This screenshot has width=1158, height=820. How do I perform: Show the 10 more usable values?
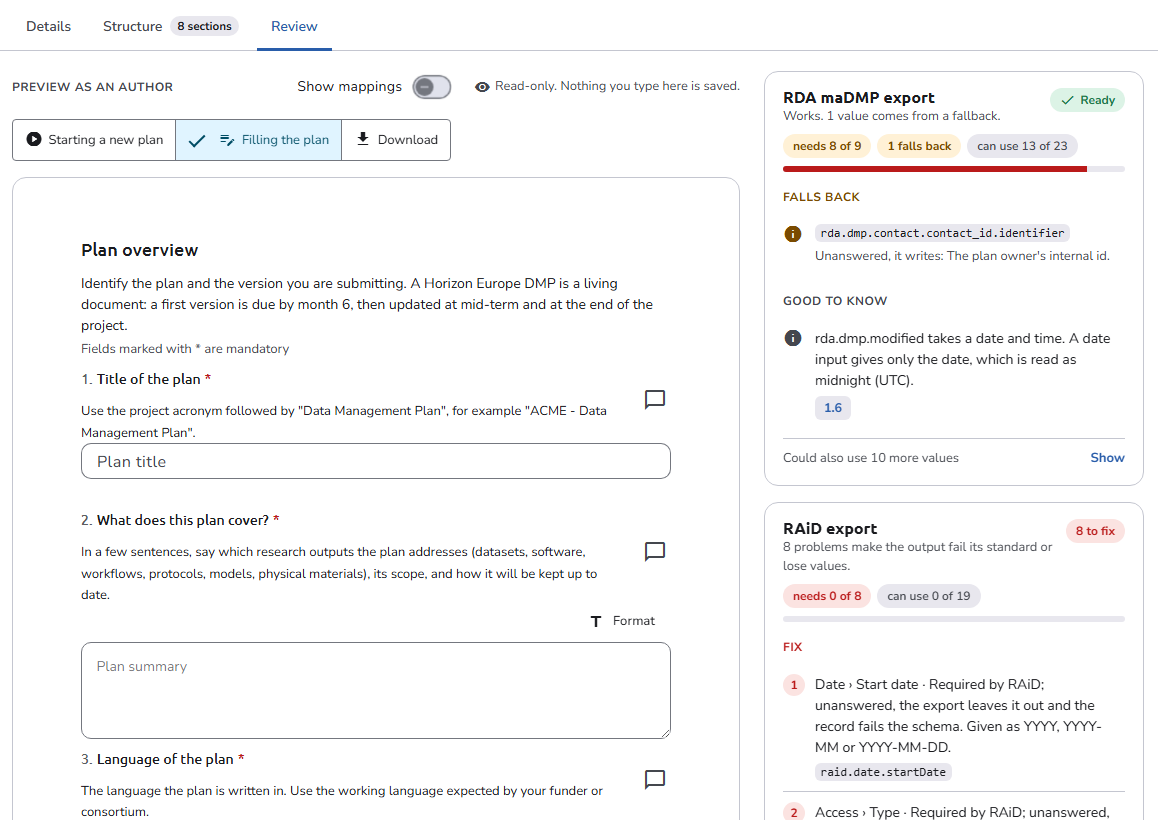[x=1107, y=458]
